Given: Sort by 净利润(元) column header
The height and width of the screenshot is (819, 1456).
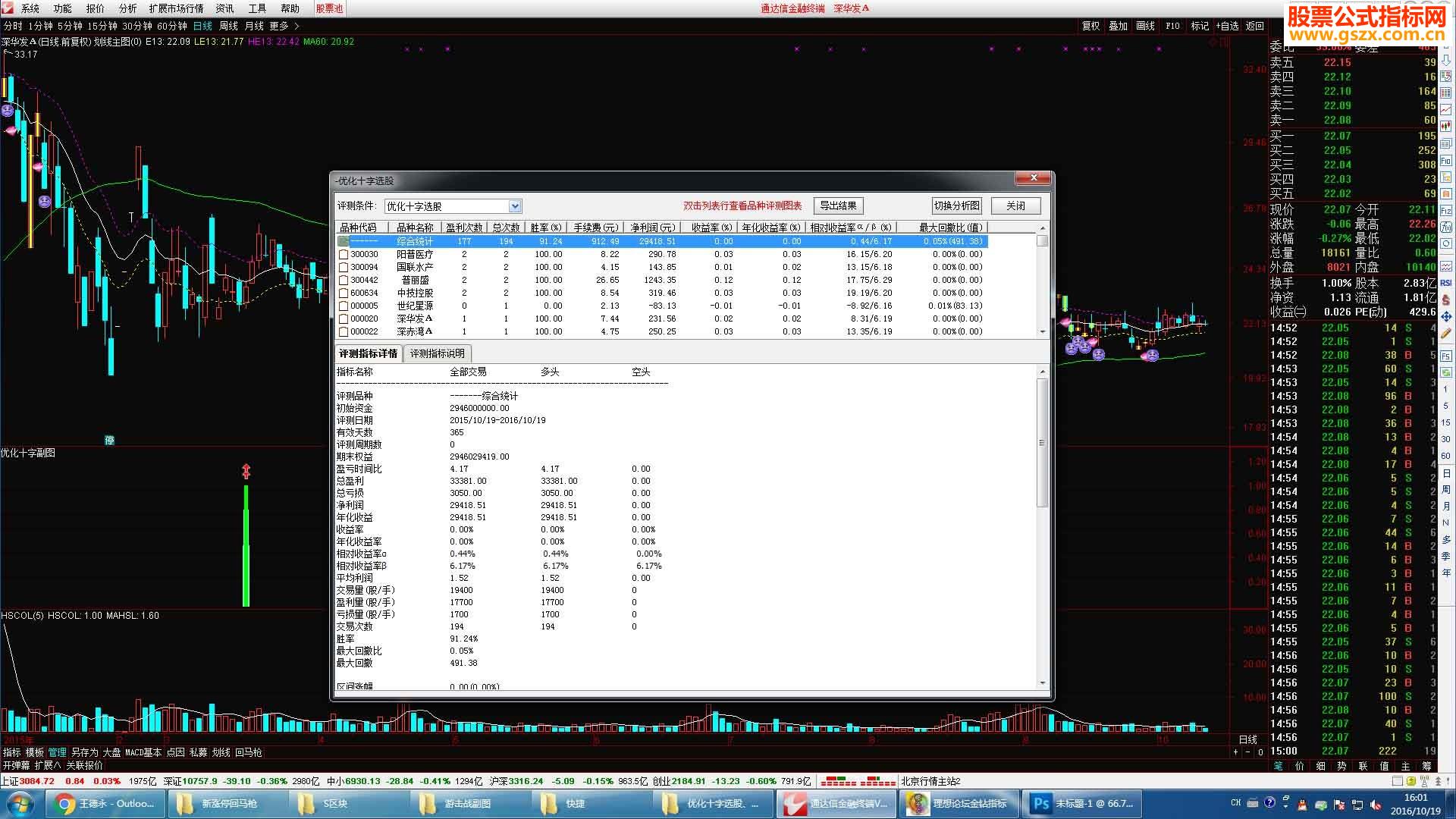Looking at the screenshot, I should tap(652, 227).
